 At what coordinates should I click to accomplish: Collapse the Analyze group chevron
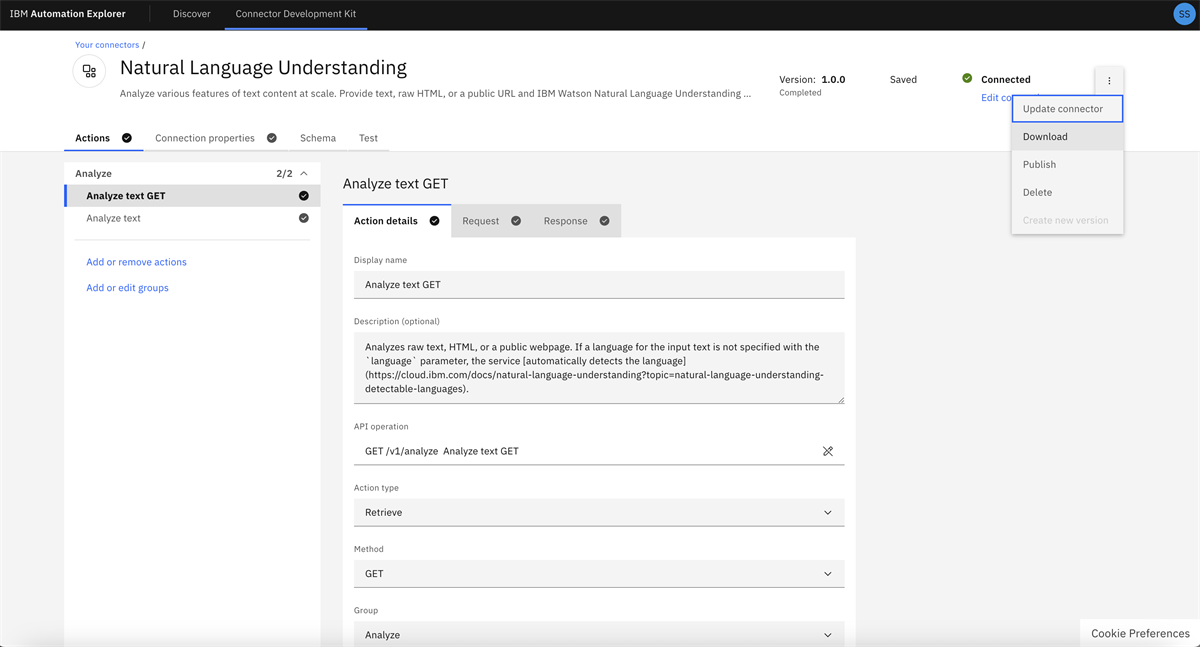(x=304, y=174)
